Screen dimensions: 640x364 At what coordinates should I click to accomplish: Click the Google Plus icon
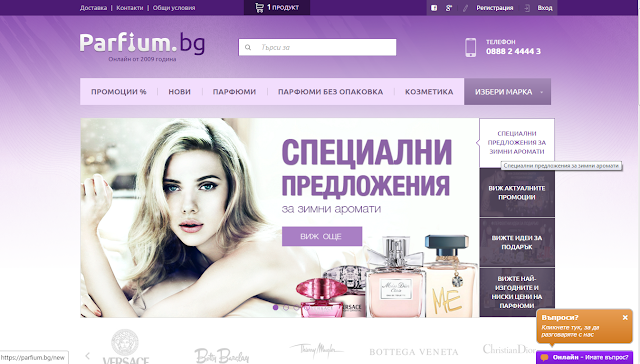tap(449, 8)
